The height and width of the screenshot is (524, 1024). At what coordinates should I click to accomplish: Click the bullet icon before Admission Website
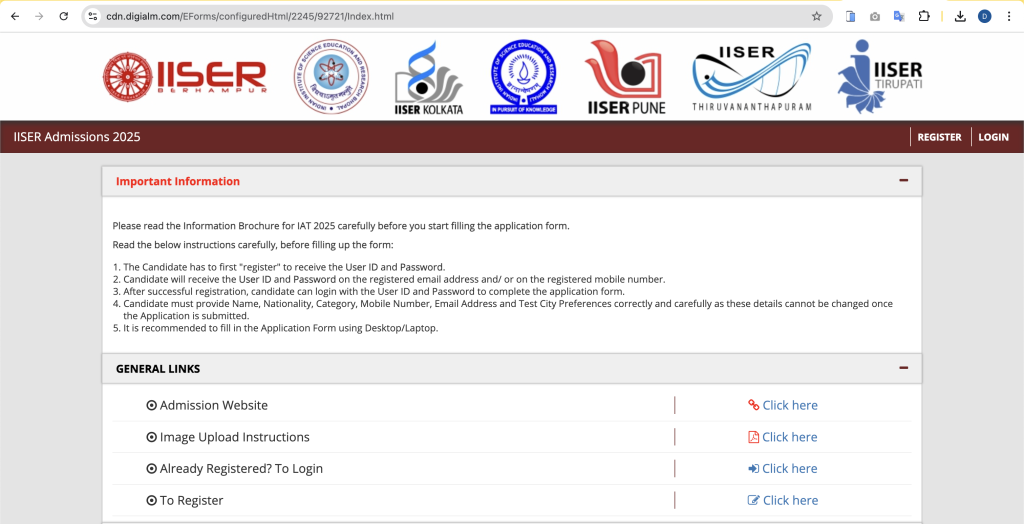[152, 405]
